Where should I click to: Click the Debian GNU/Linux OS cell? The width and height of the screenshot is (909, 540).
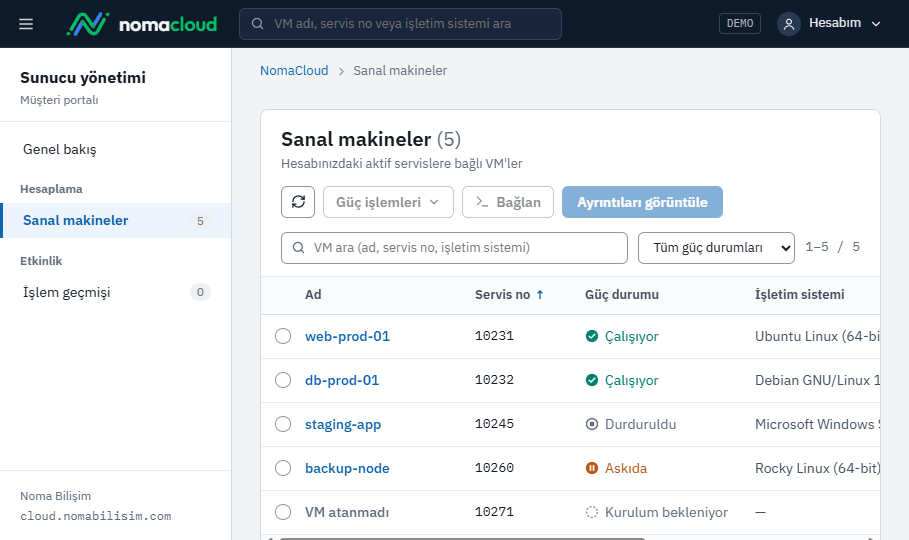pos(817,380)
